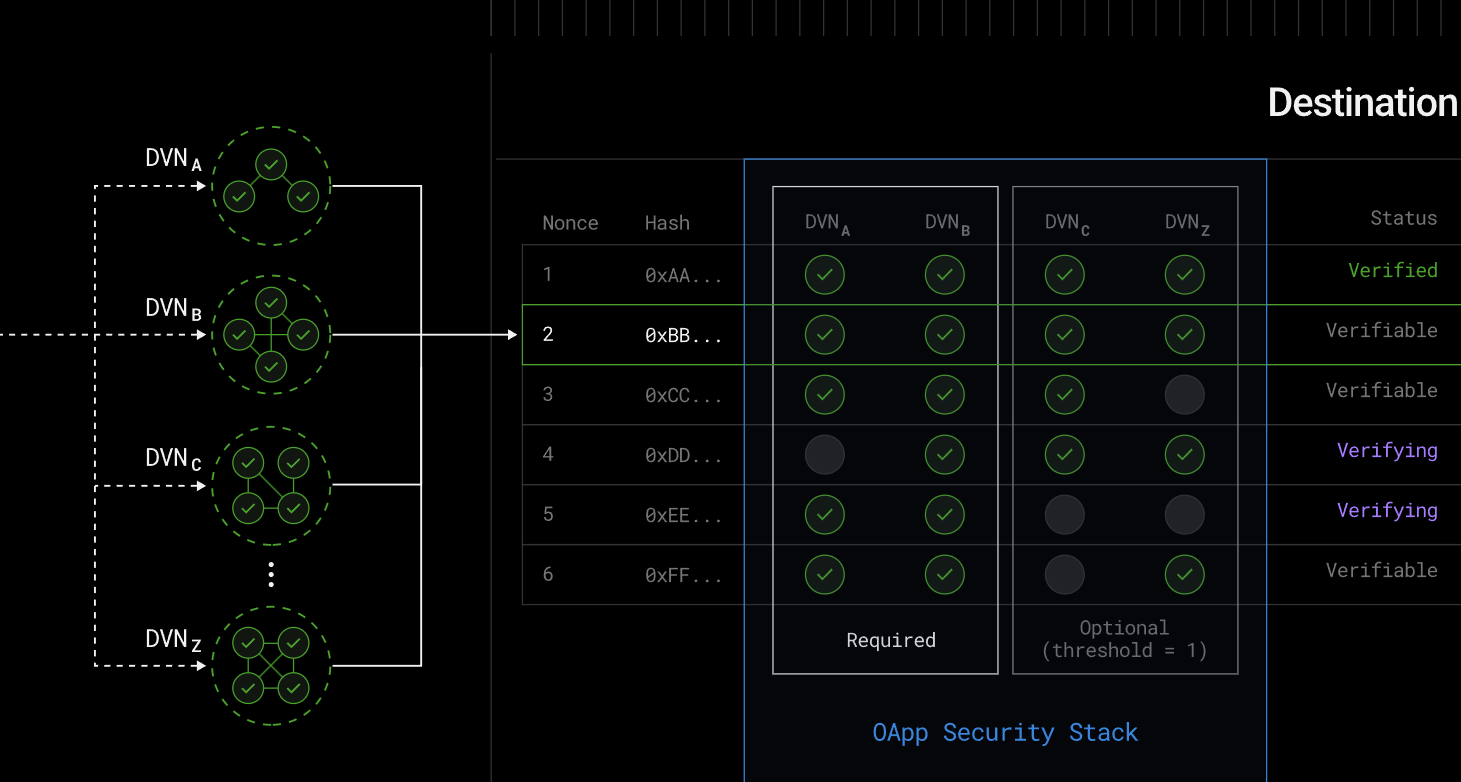The height and width of the screenshot is (782, 1461).
Task: Select the DVN B checkmark in 0xDD row
Action: [x=945, y=455]
